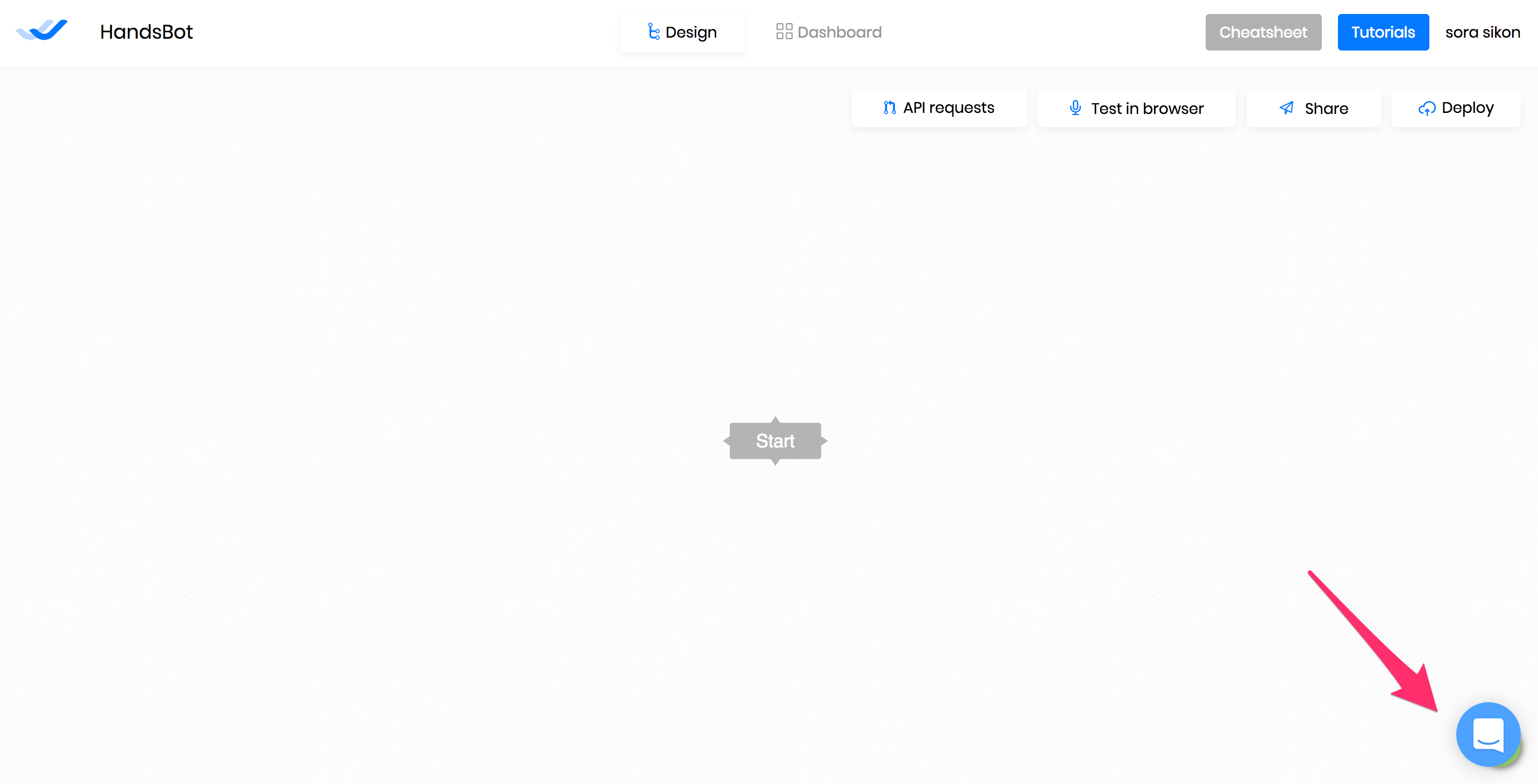This screenshot has width=1538, height=784.
Task: Click the right connector of Start node
Action: 824,441
